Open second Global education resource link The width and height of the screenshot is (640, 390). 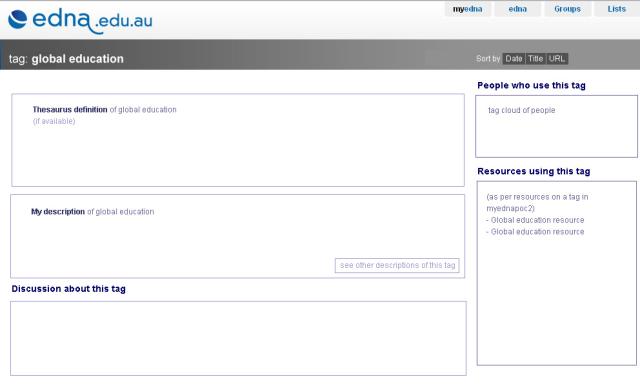537,232
